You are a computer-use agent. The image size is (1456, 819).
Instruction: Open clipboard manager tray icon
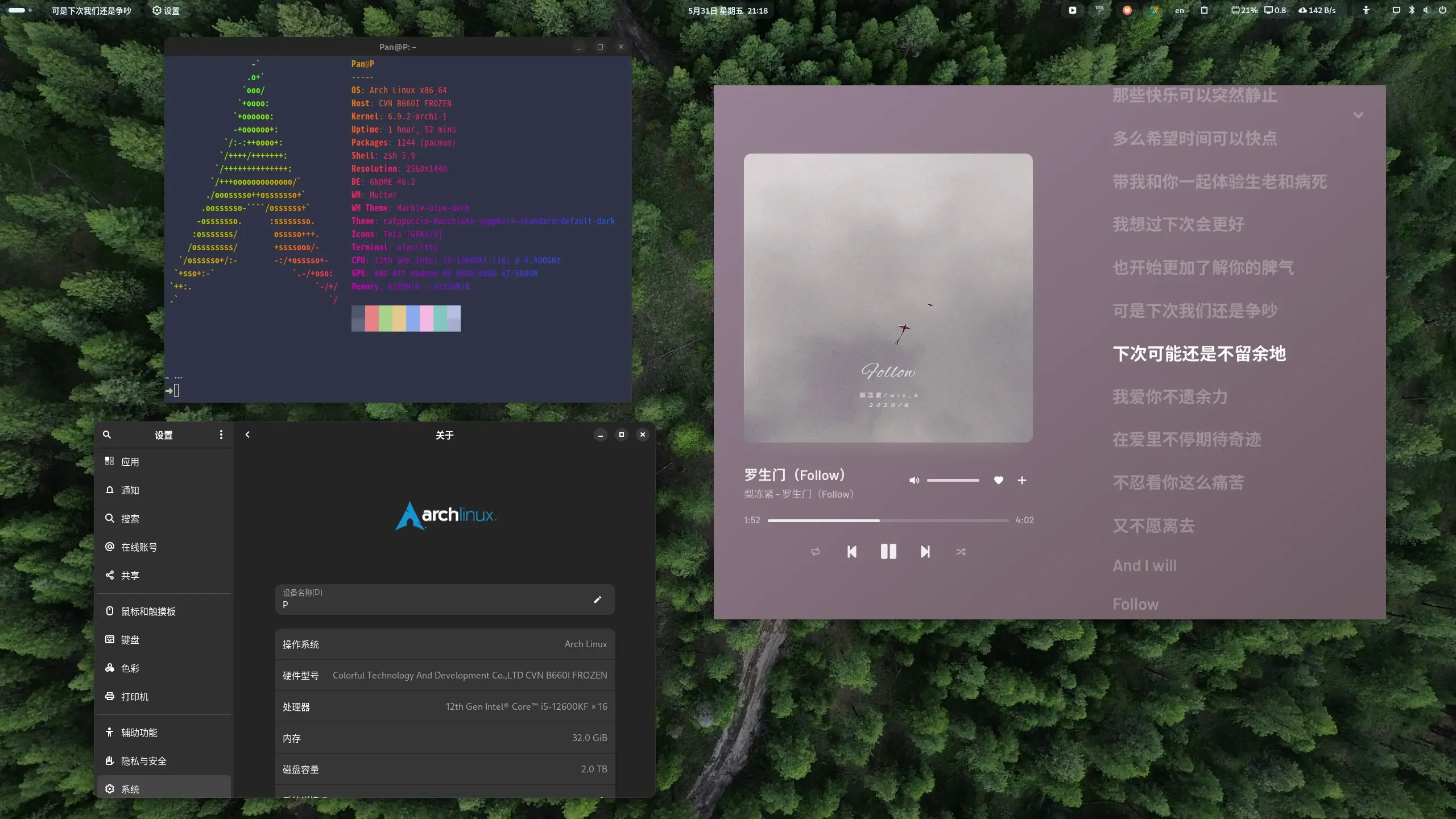[x=1204, y=10]
